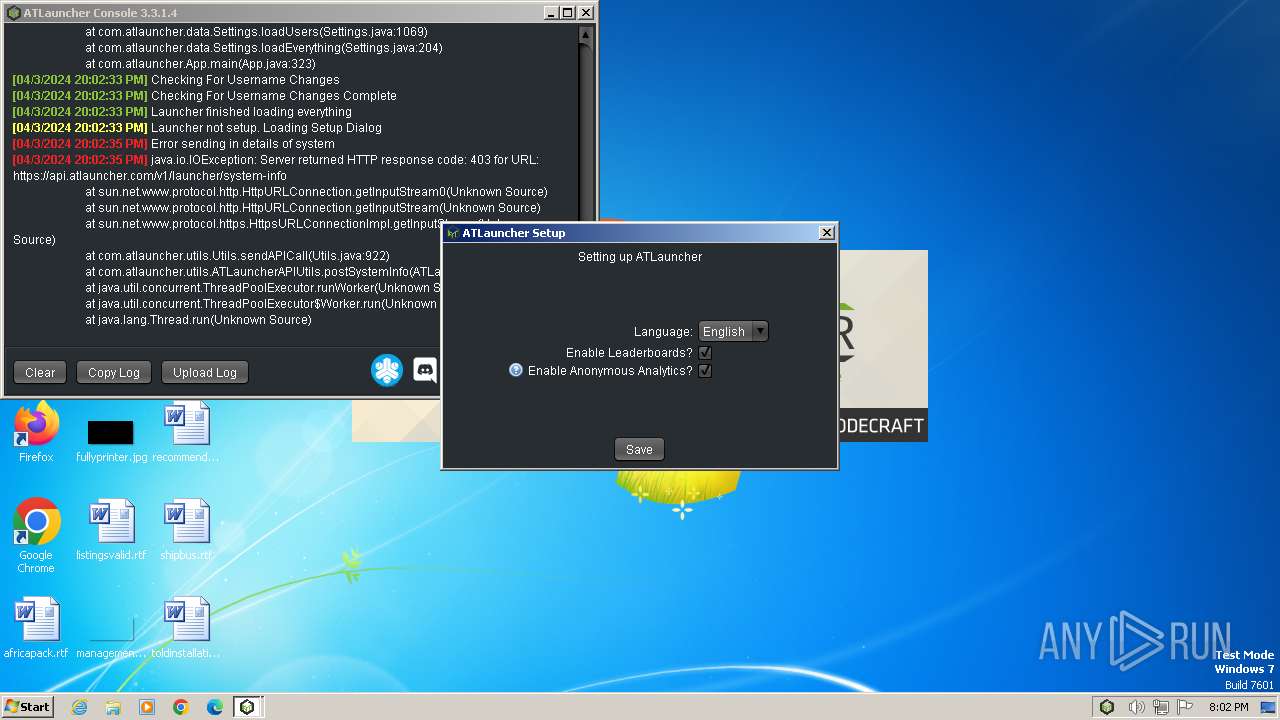
Task: Open network status icon in system tray
Action: pyautogui.click(x=1160, y=707)
